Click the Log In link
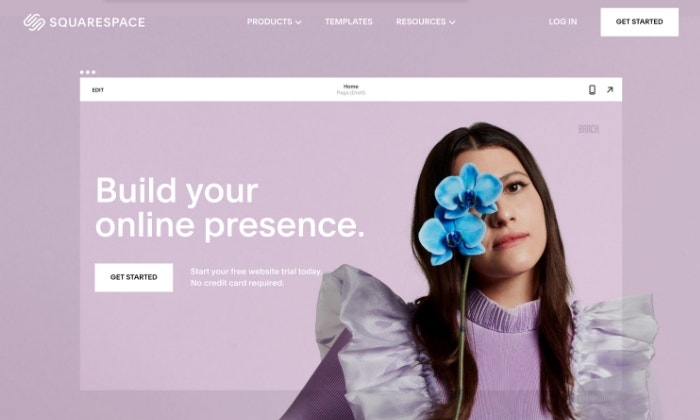This screenshot has width=700, height=420. pyautogui.click(x=562, y=21)
